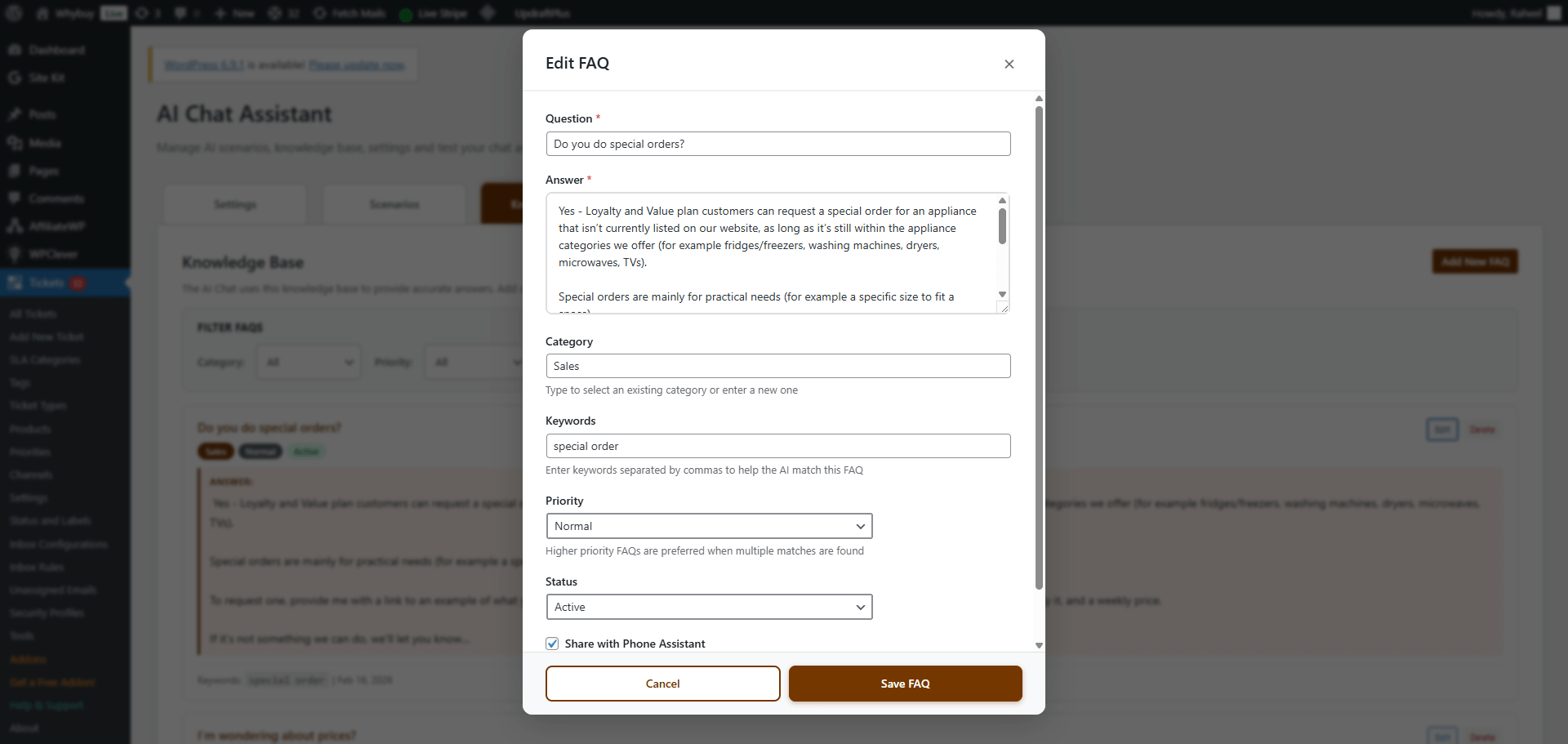The width and height of the screenshot is (1568, 744).
Task: Switch to the Scenarios tab
Action: (x=394, y=204)
